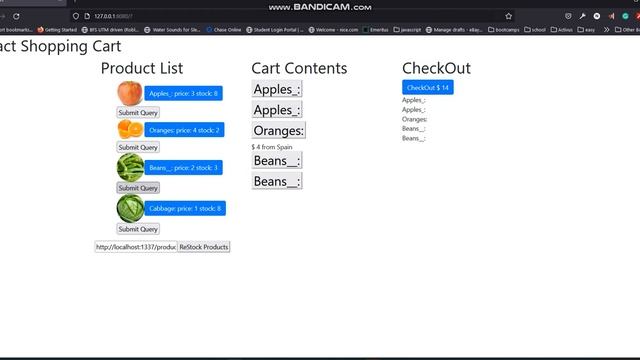Image resolution: width=640 pixels, height=360 pixels.
Task: Click second Apples in checkout list
Action: pyautogui.click(x=413, y=110)
